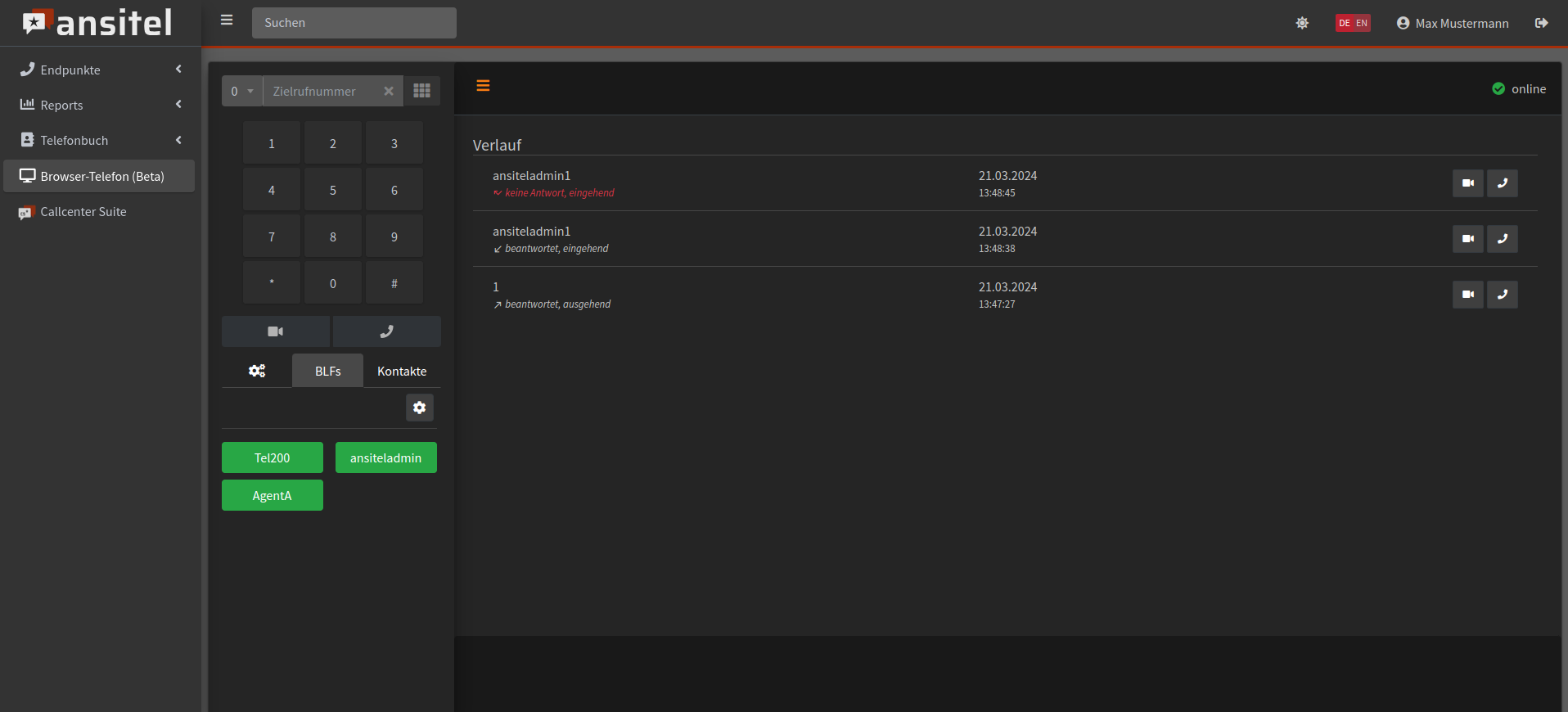Viewport: 1568px width, 712px height.
Task: Switch language with DE EN toggle
Action: pos(1353,23)
